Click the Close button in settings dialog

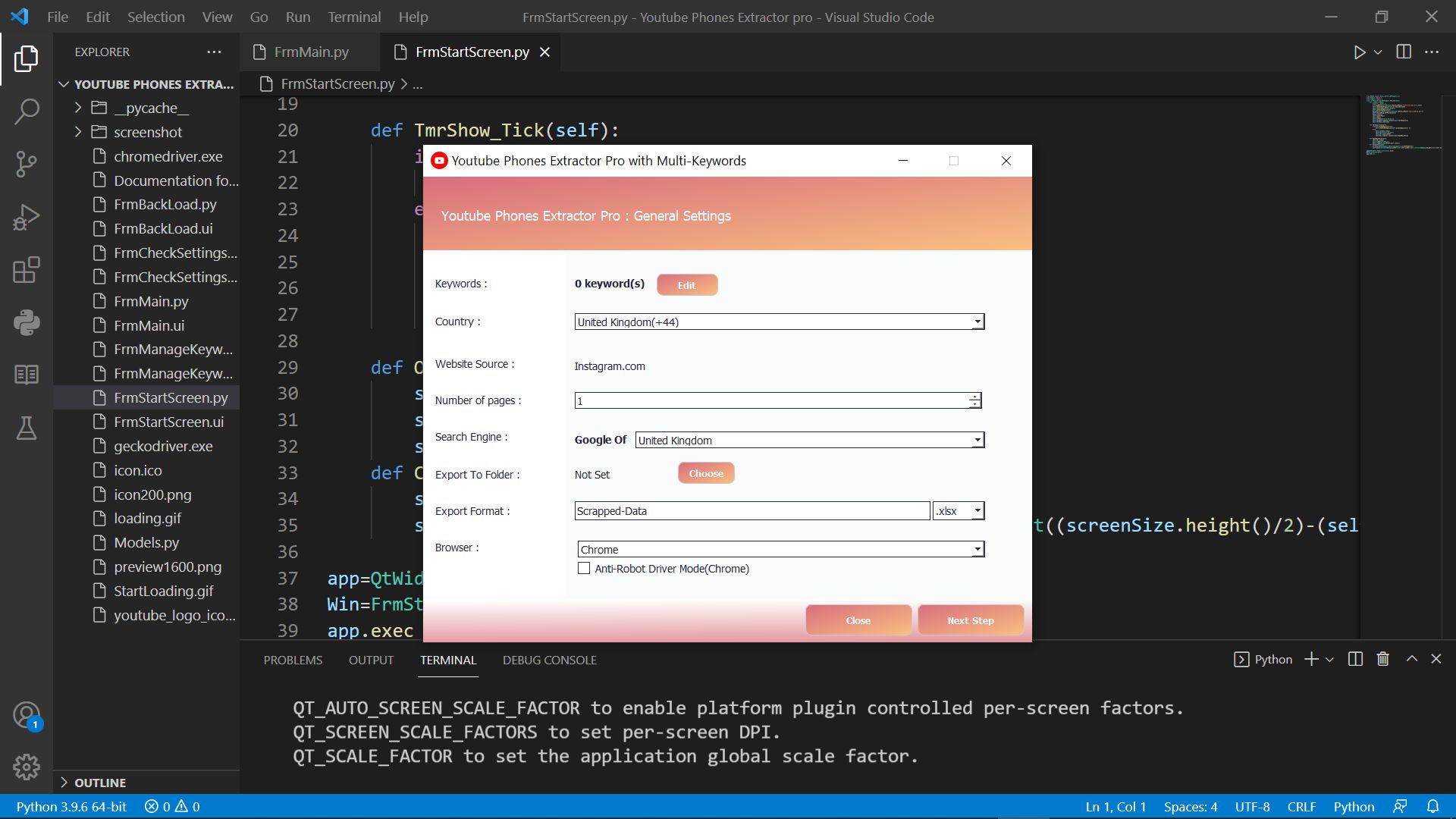(x=858, y=620)
